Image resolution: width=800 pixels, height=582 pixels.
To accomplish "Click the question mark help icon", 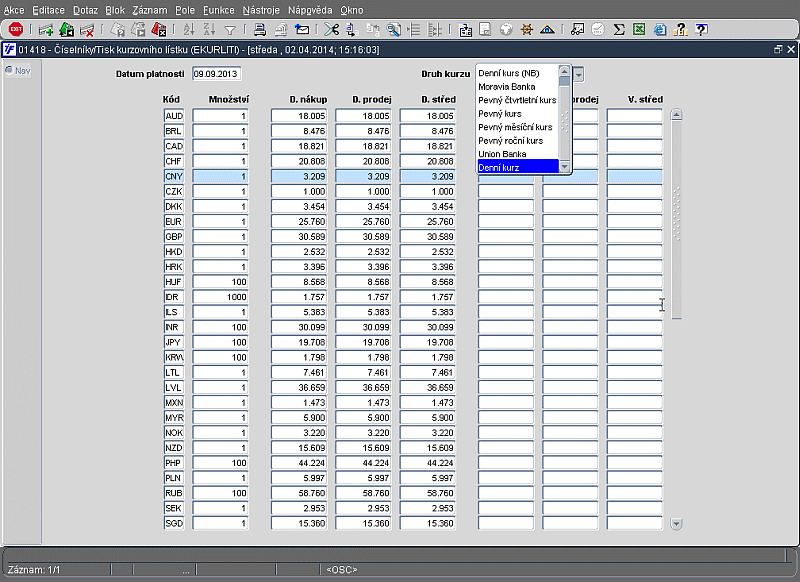I will pyautogui.click(x=701, y=30).
